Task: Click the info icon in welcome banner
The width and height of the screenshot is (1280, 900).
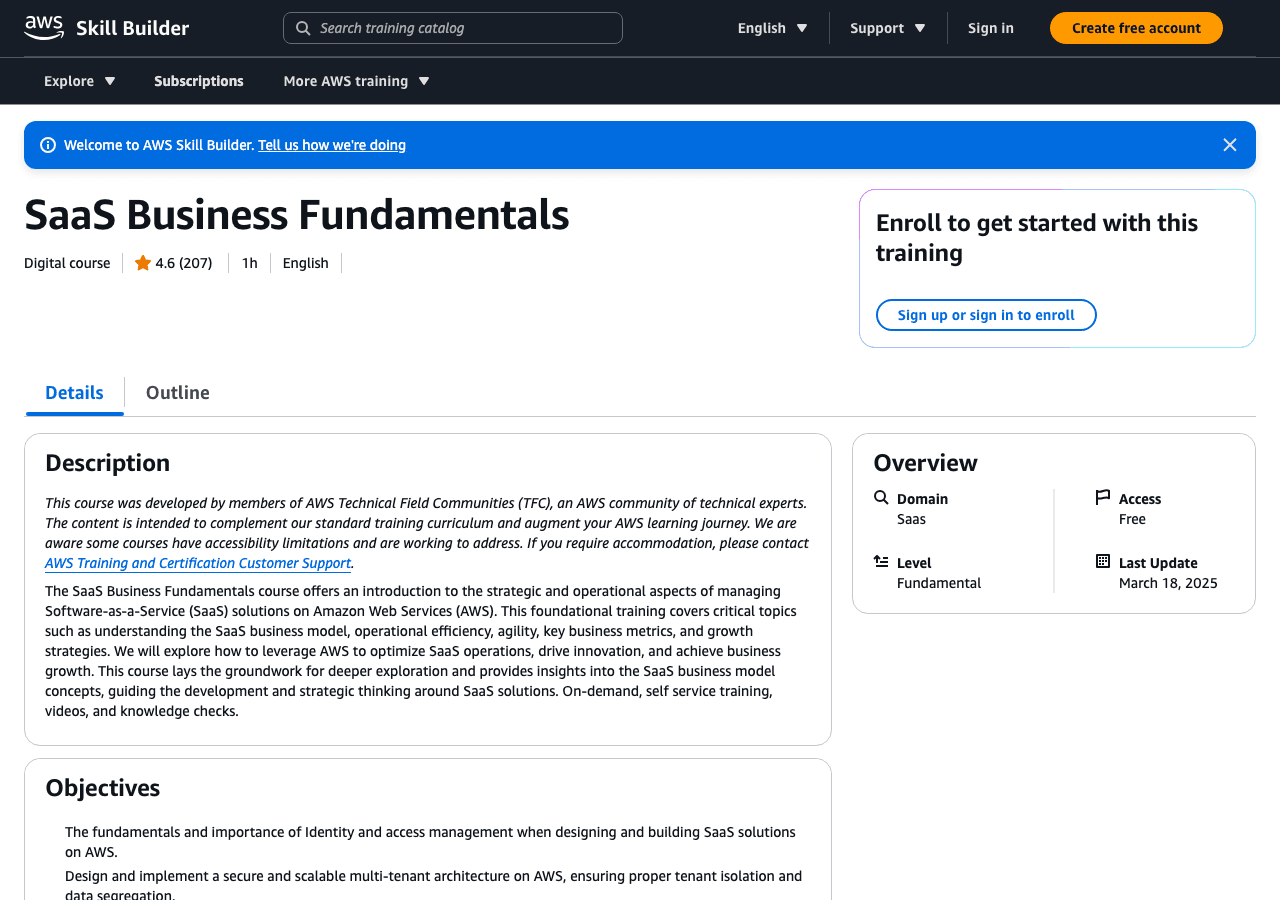Action: [x=48, y=145]
